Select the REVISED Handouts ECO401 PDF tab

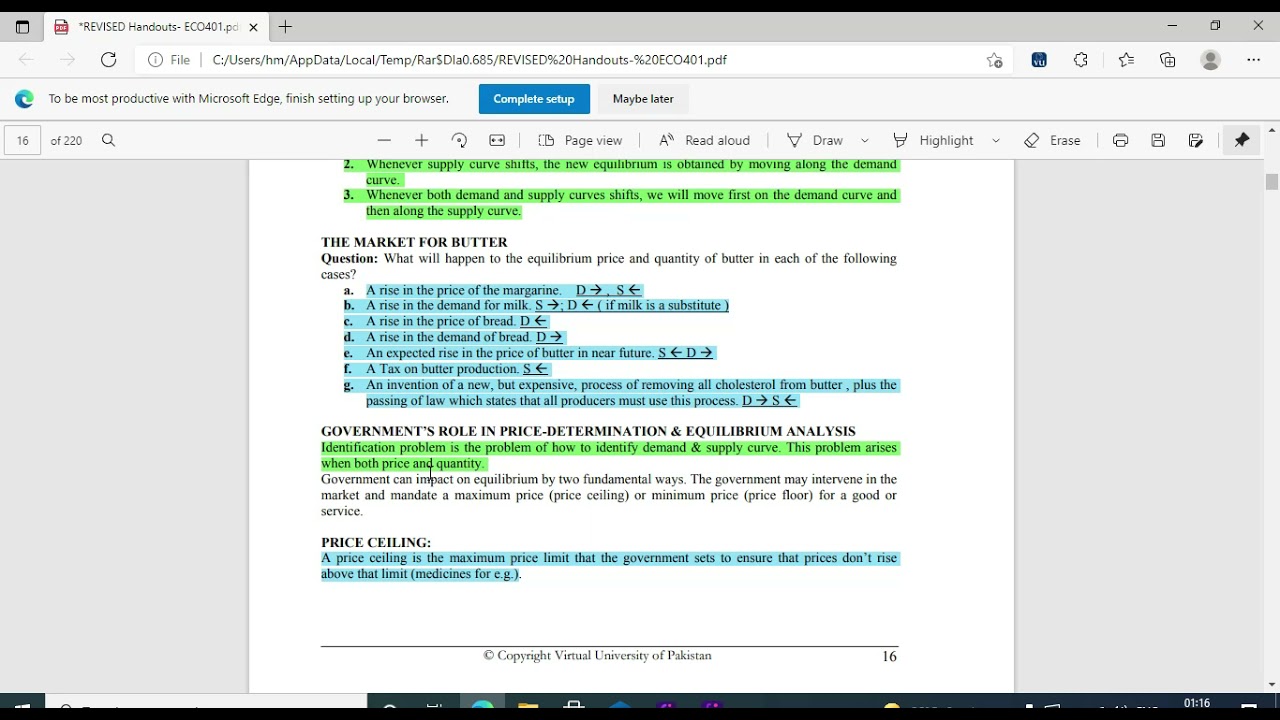pyautogui.click(x=155, y=27)
